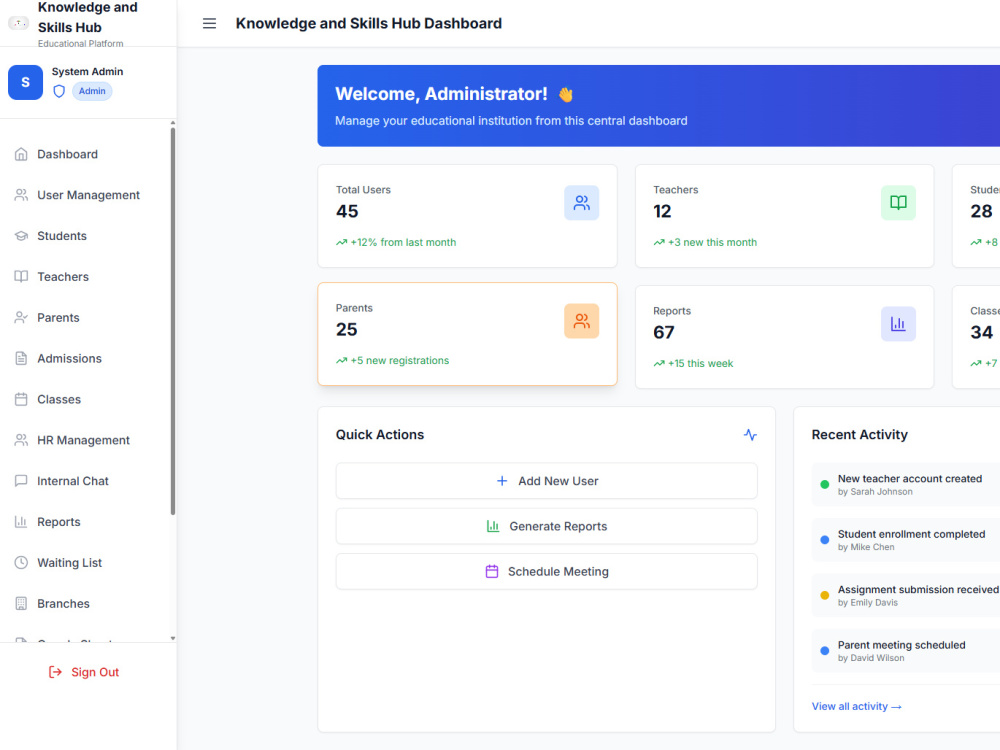Open the Parents stat card
Screen dimensions: 1000x750
(x=467, y=334)
